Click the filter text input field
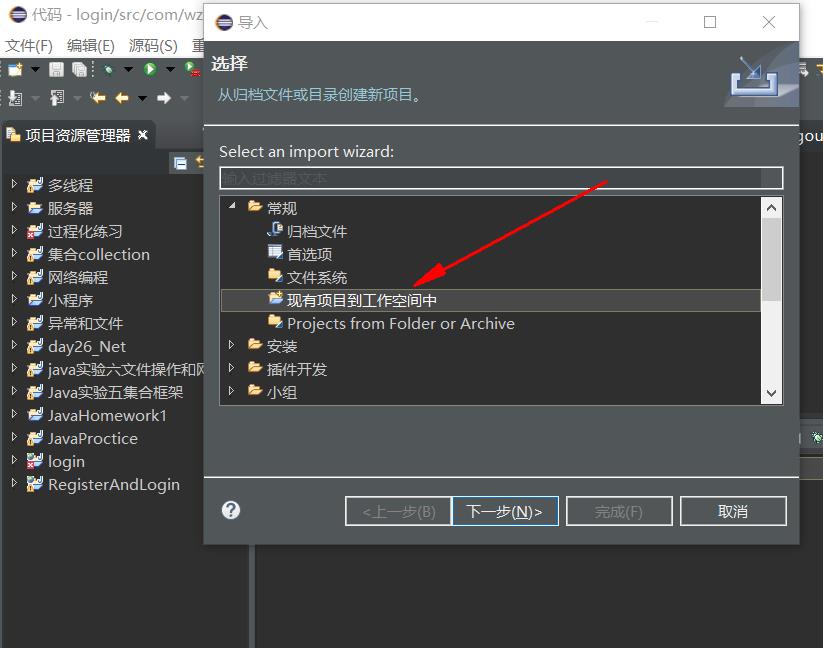This screenshot has height=648, width=823. [x=501, y=178]
